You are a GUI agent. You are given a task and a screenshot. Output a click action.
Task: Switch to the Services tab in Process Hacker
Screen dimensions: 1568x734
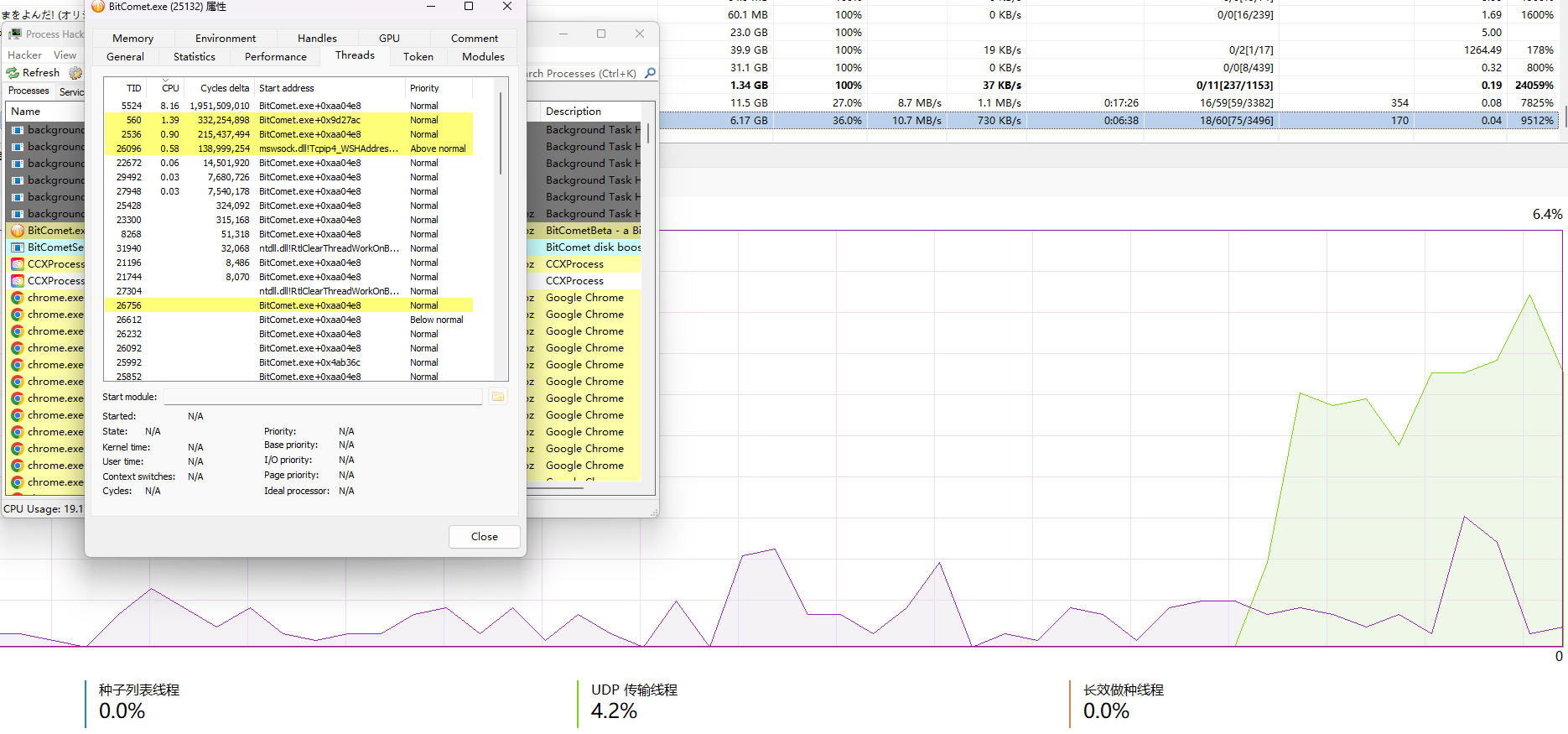pos(71,92)
